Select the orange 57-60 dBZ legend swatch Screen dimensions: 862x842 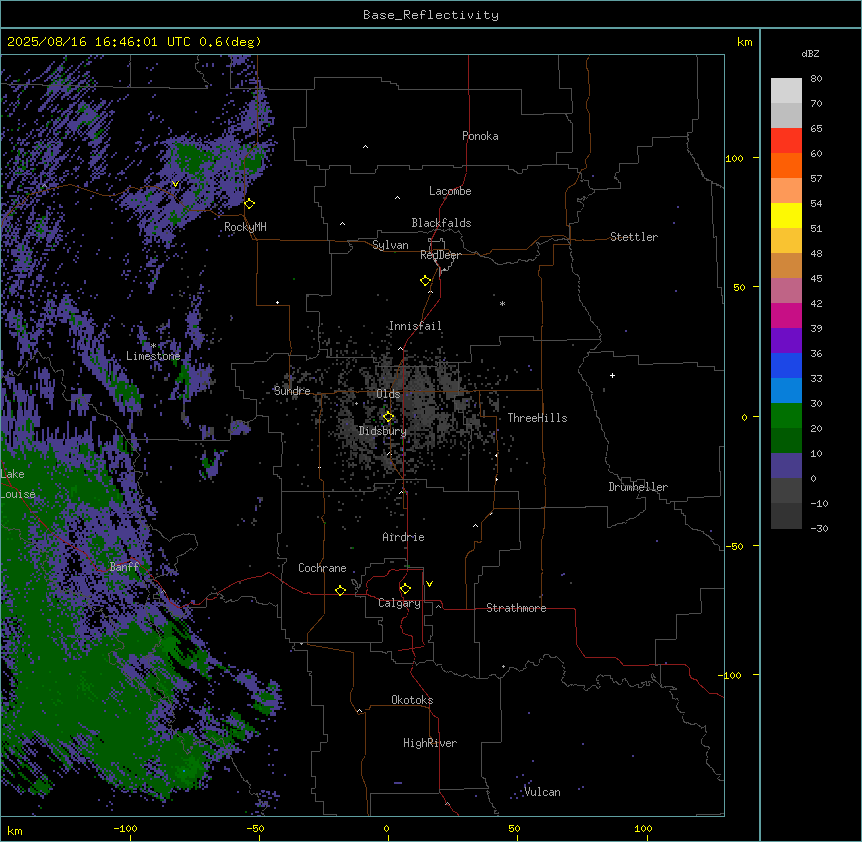pyautogui.click(x=786, y=165)
